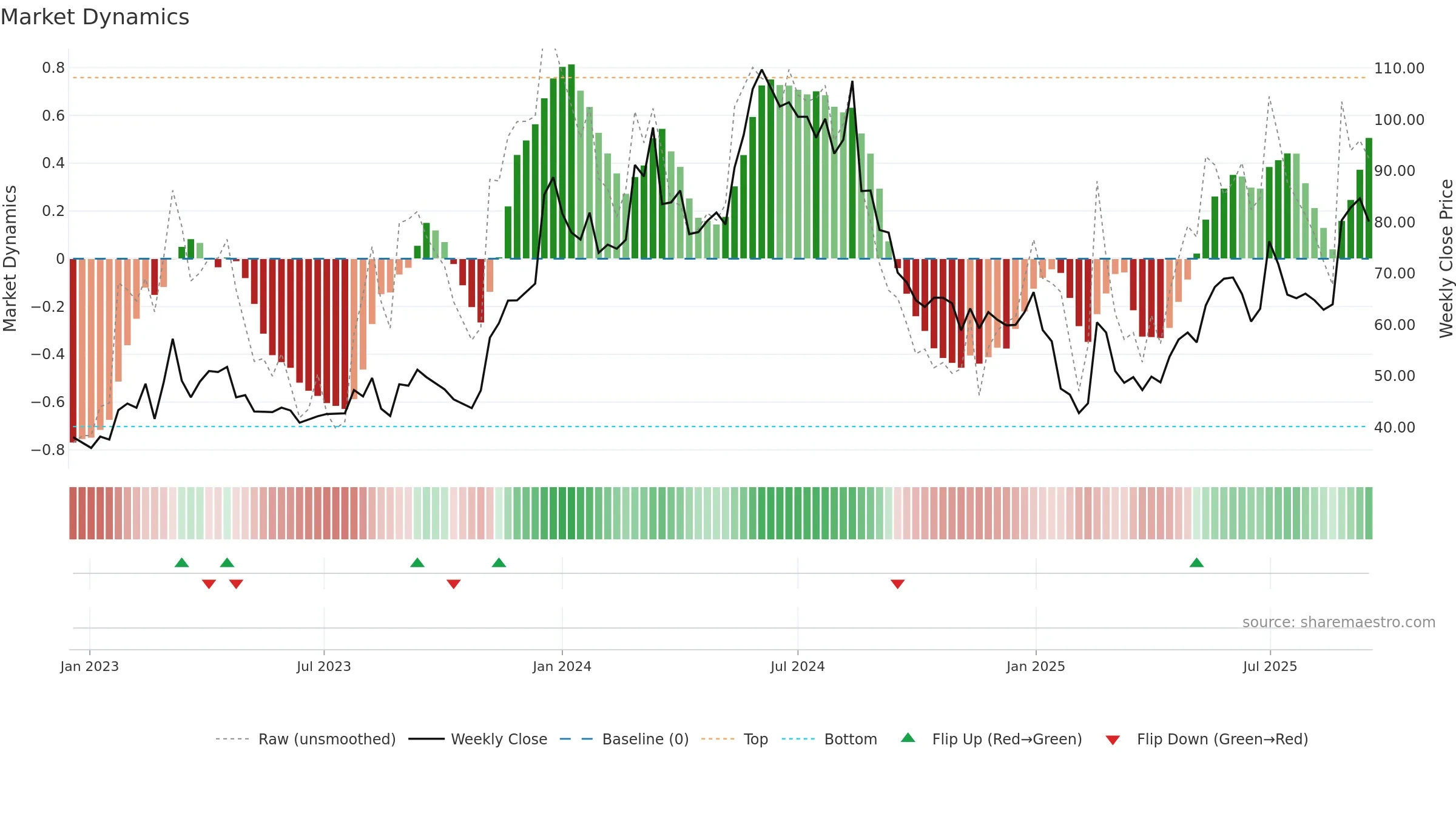Select the flip-down marker in Sep 2024
1456x819 pixels.
click(897, 584)
